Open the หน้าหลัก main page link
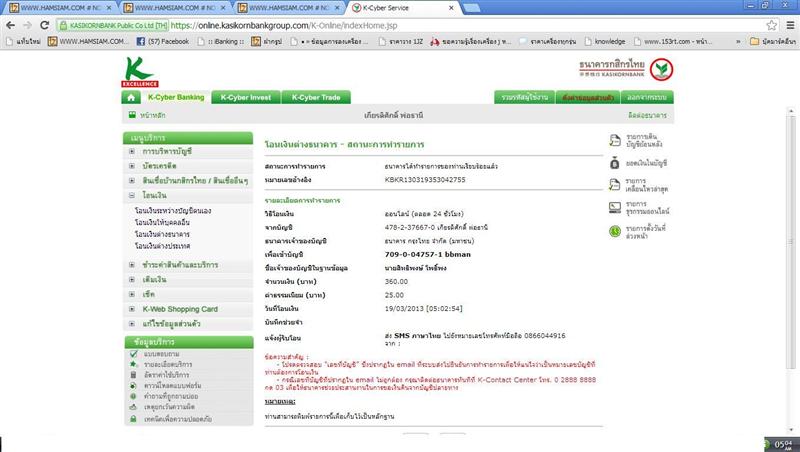The image size is (800, 452). (x=153, y=115)
